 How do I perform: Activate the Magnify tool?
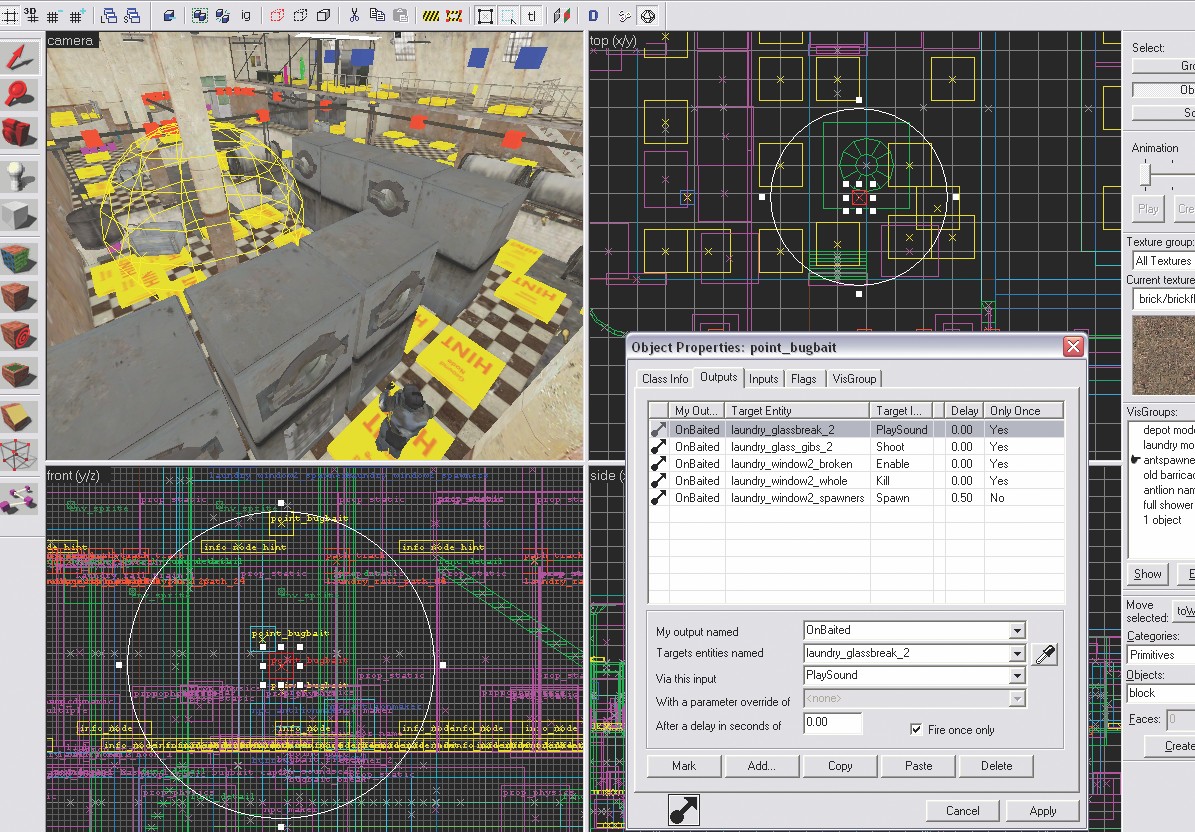tap(19, 95)
